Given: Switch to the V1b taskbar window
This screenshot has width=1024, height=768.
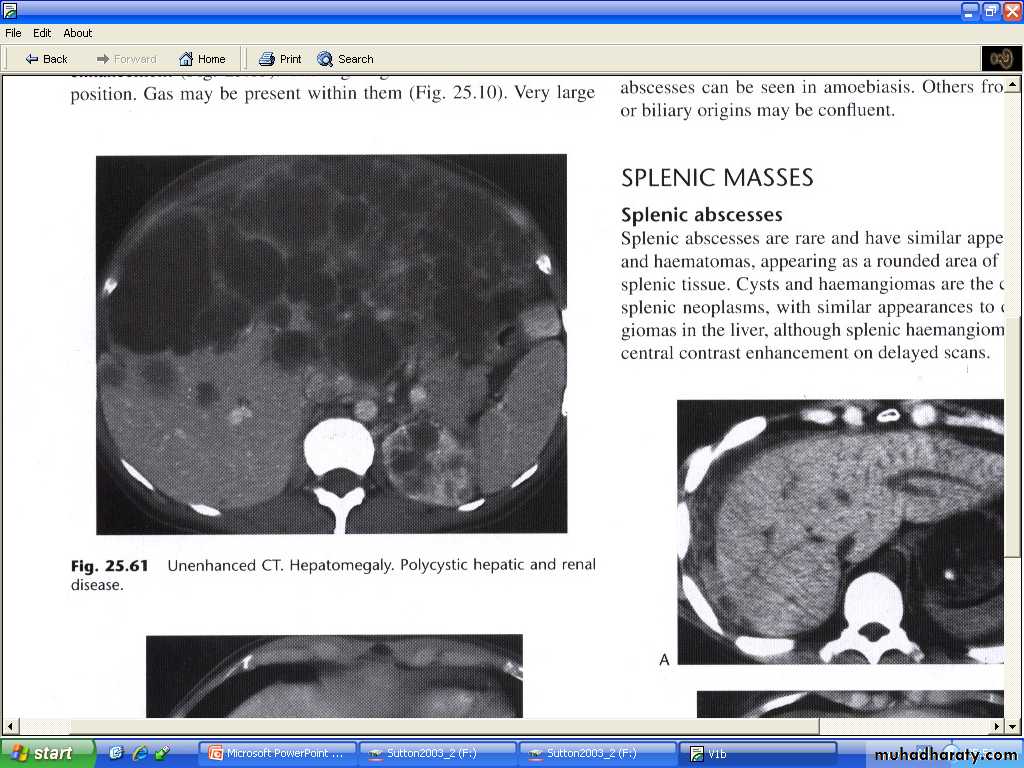Looking at the screenshot, I should [757, 754].
